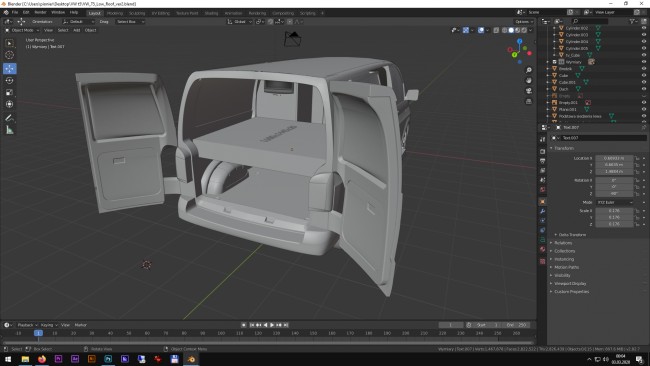Select the Annotate tool
650x366 pixels.
point(10,118)
